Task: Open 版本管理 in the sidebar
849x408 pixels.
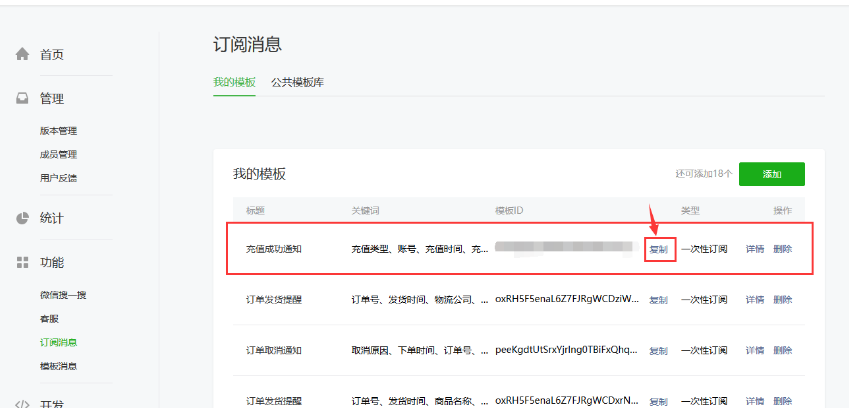Action: (58, 131)
